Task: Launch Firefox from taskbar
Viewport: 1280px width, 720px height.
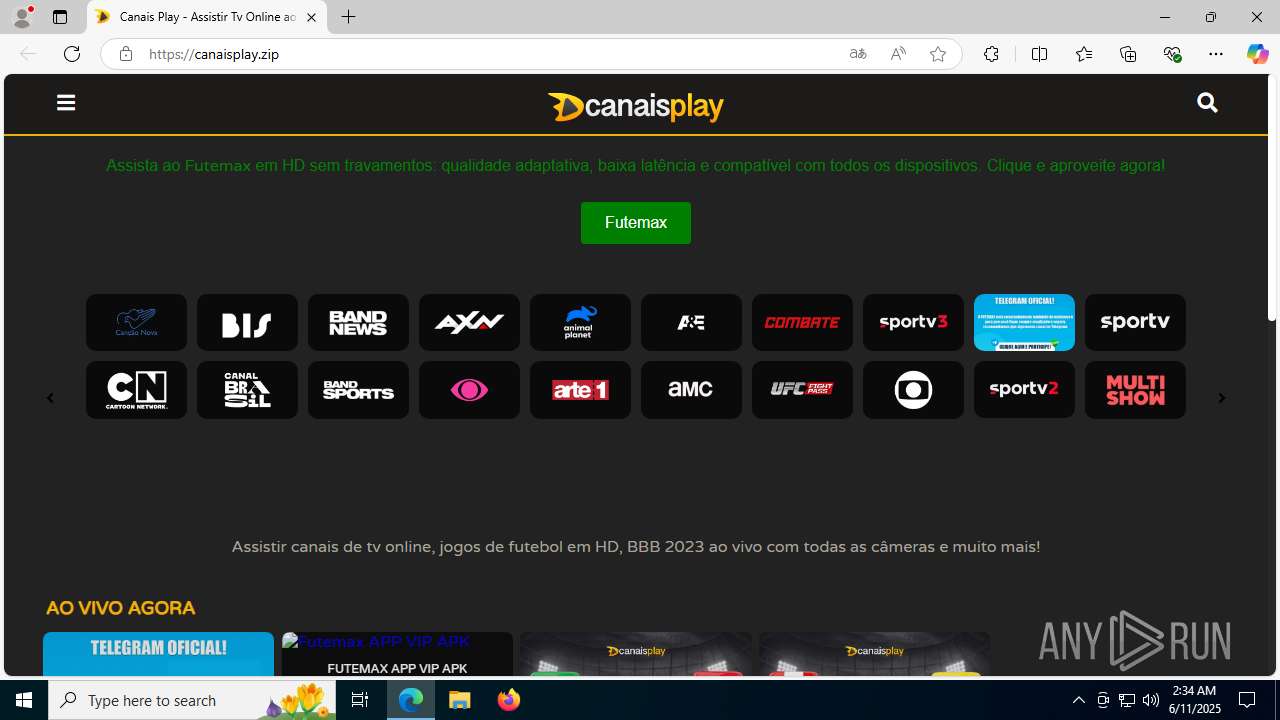Action: 509,700
